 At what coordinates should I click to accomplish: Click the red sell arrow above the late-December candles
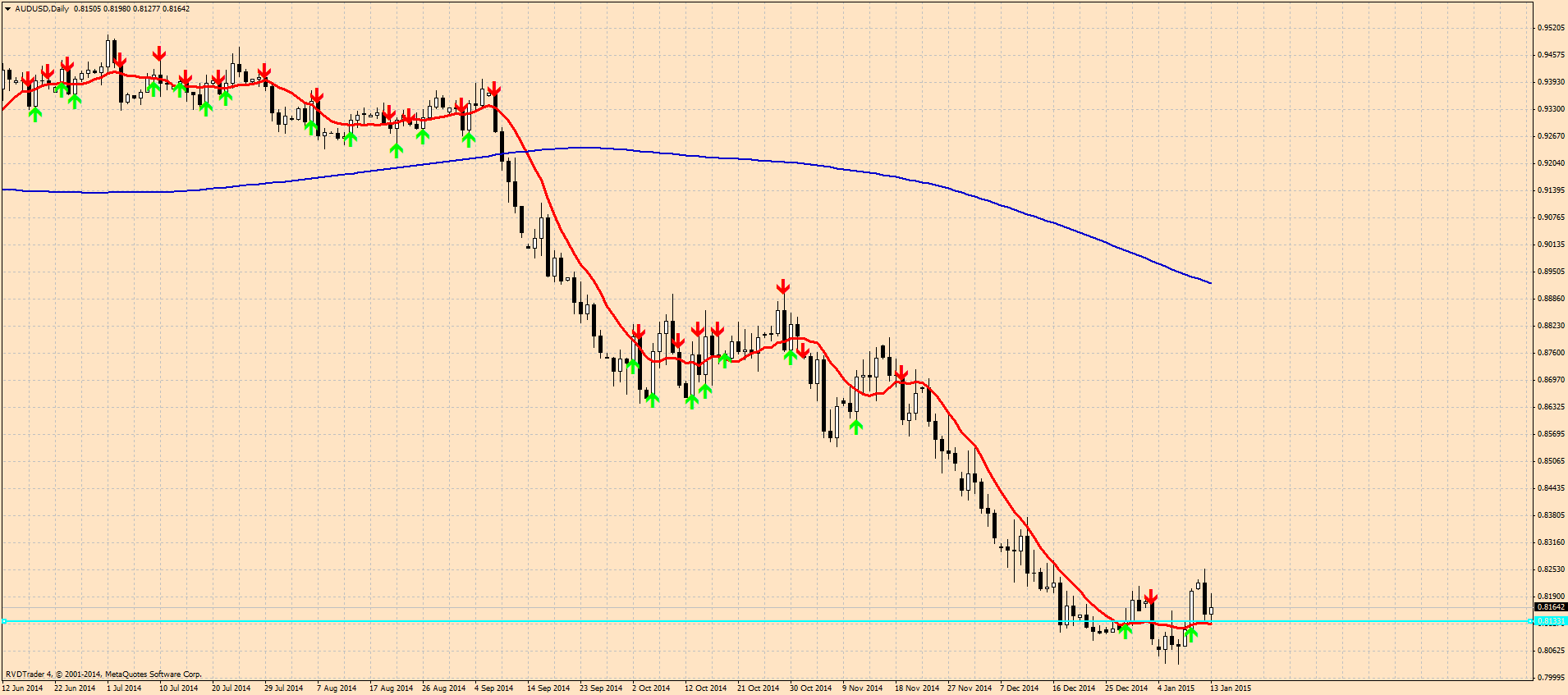tap(1151, 597)
